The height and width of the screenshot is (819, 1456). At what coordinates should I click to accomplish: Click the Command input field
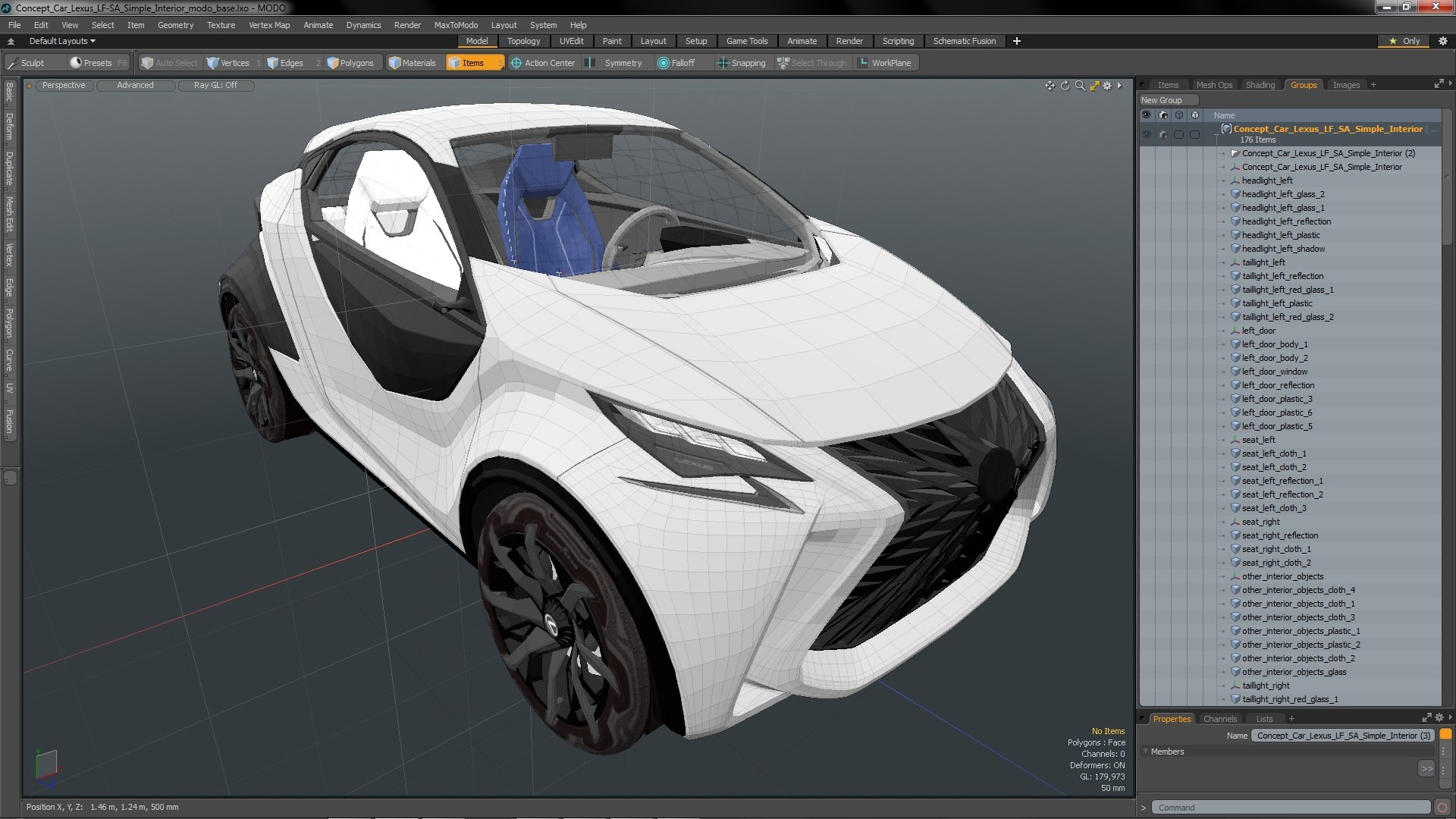tap(1291, 808)
